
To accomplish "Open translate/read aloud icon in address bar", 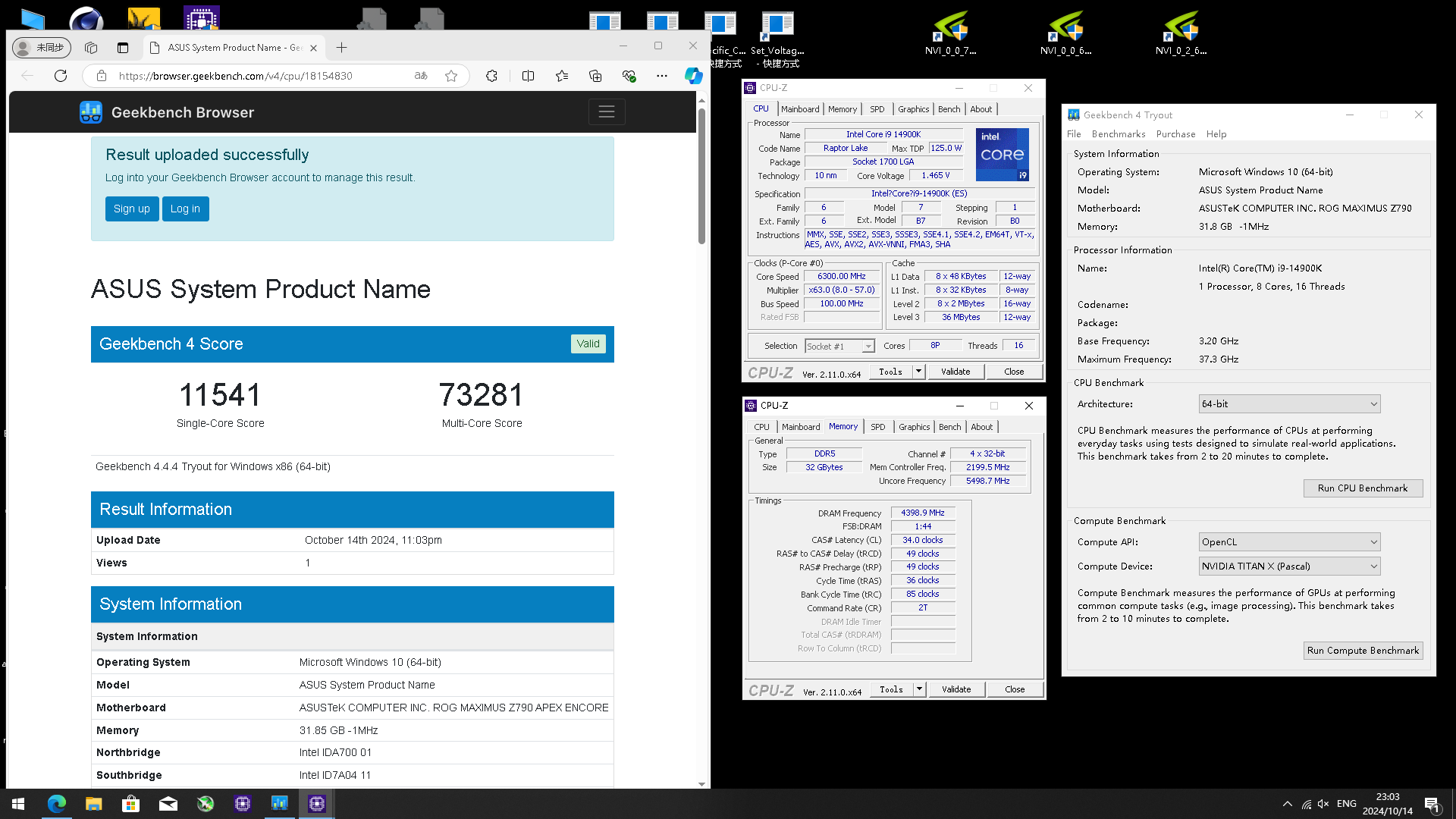I will click(x=421, y=76).
